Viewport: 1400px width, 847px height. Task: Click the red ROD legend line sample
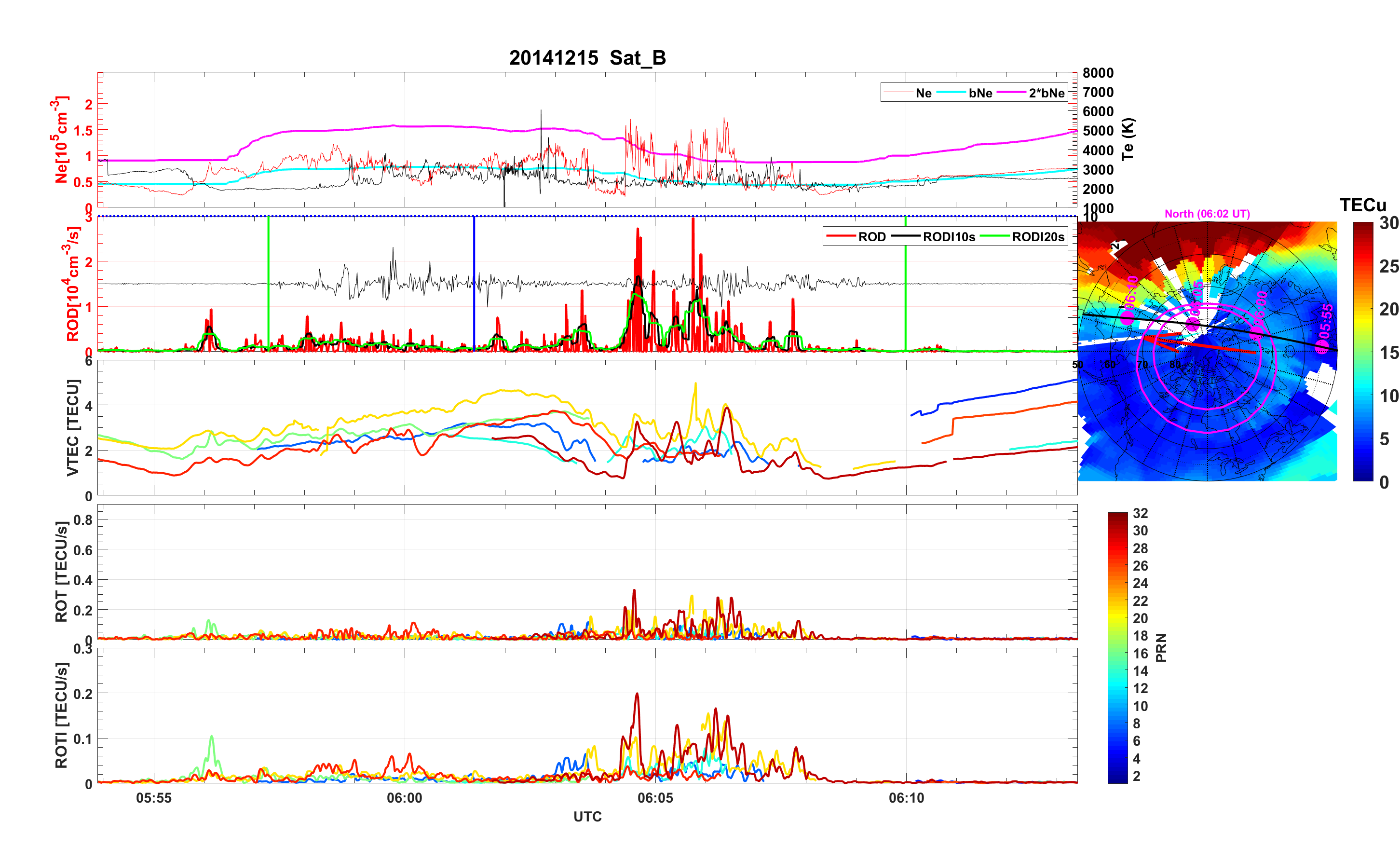(841, 236)
